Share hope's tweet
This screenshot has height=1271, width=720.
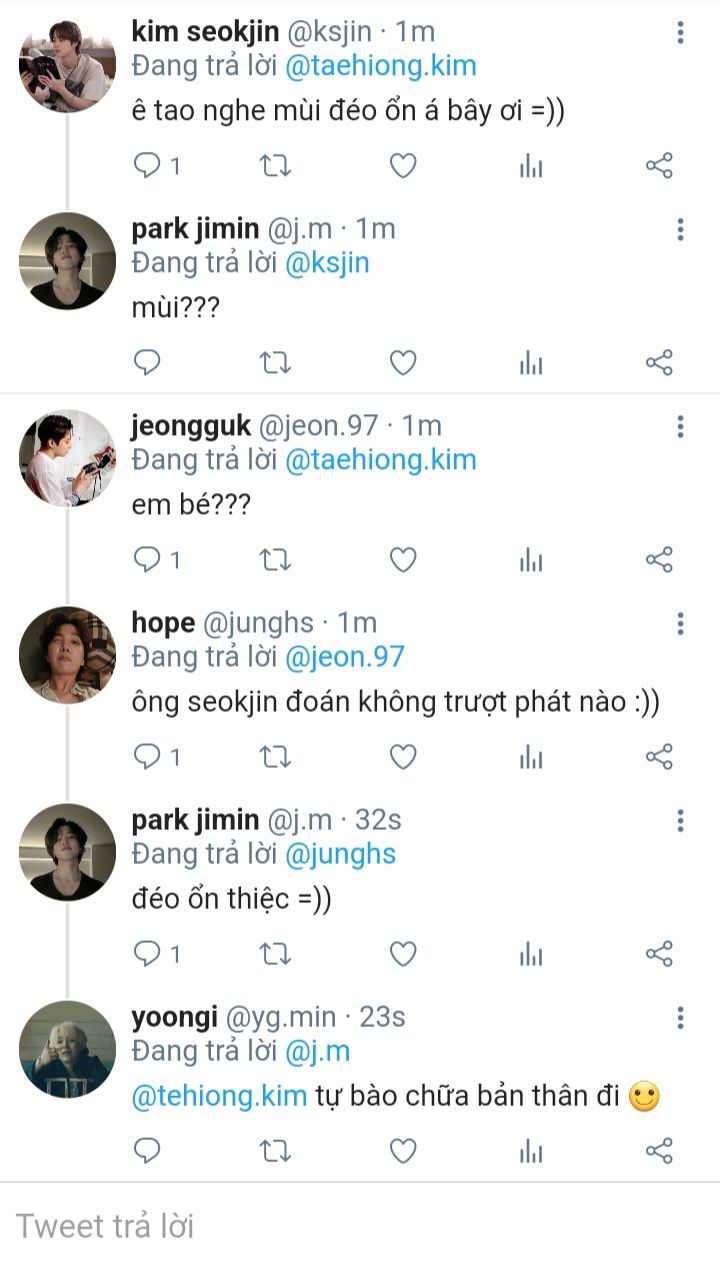[659, 757]
